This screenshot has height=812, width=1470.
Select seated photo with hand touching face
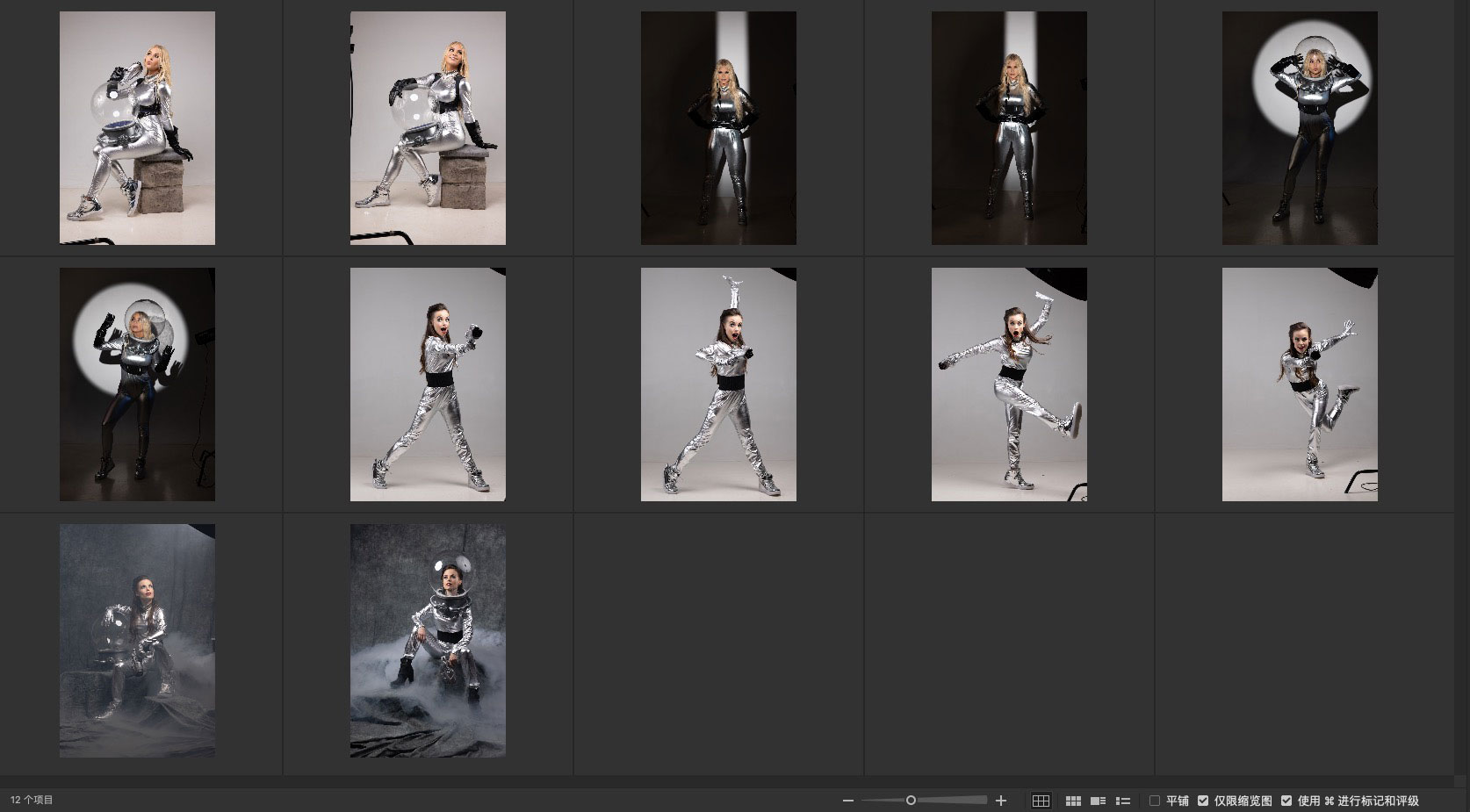click(137, 128)
